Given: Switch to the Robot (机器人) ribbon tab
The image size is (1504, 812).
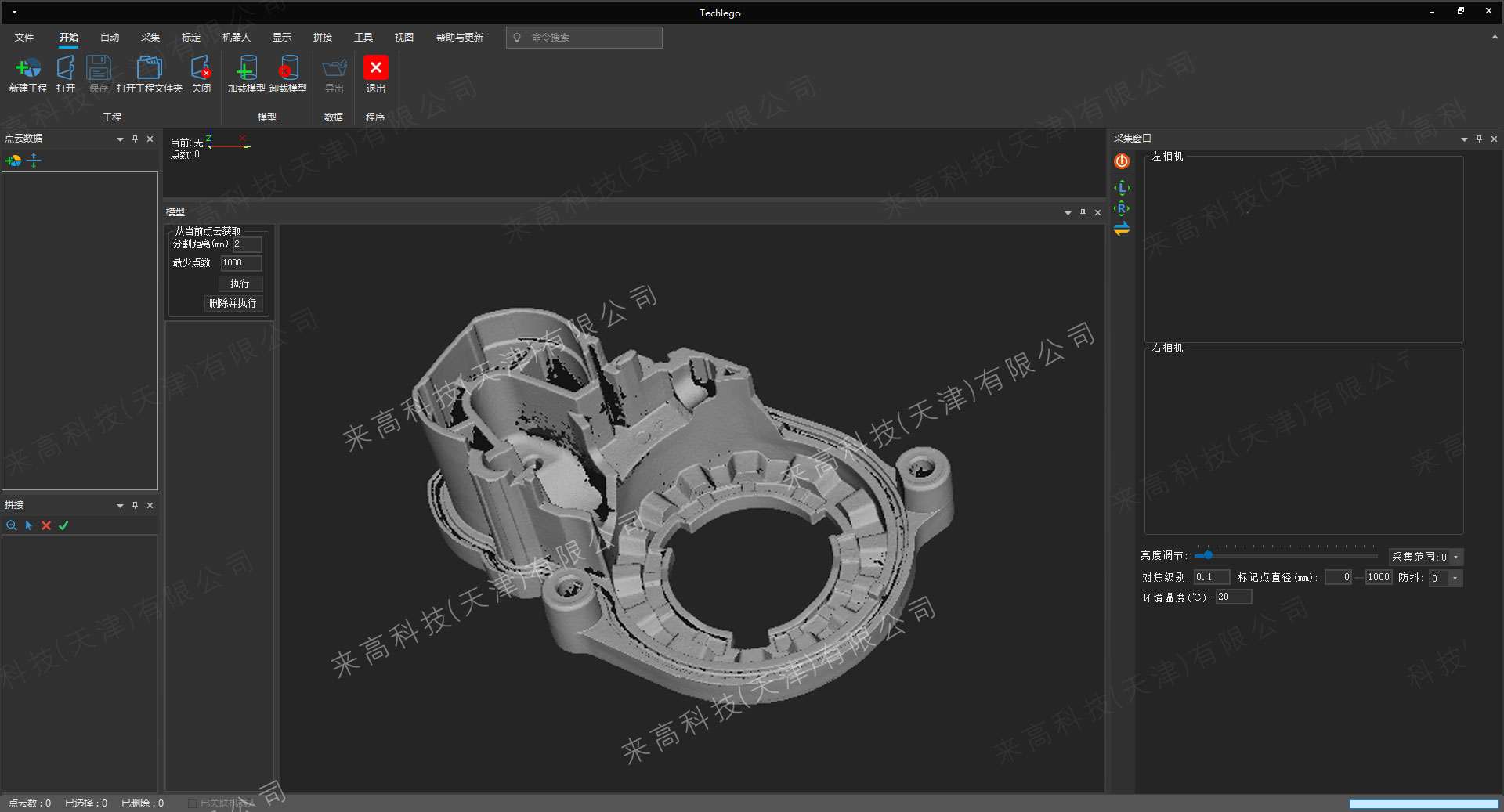Looking at the screenshot, I should (x=236, y=38).
